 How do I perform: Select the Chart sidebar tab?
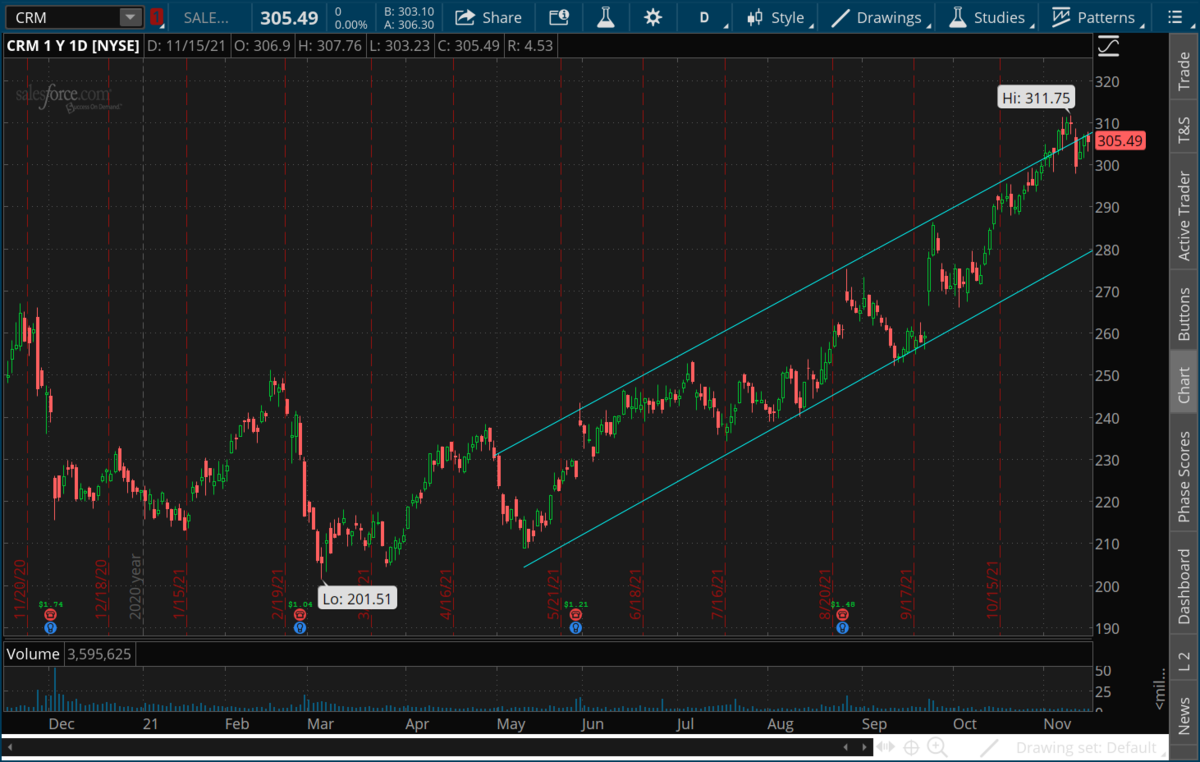tap(1184, 384)
